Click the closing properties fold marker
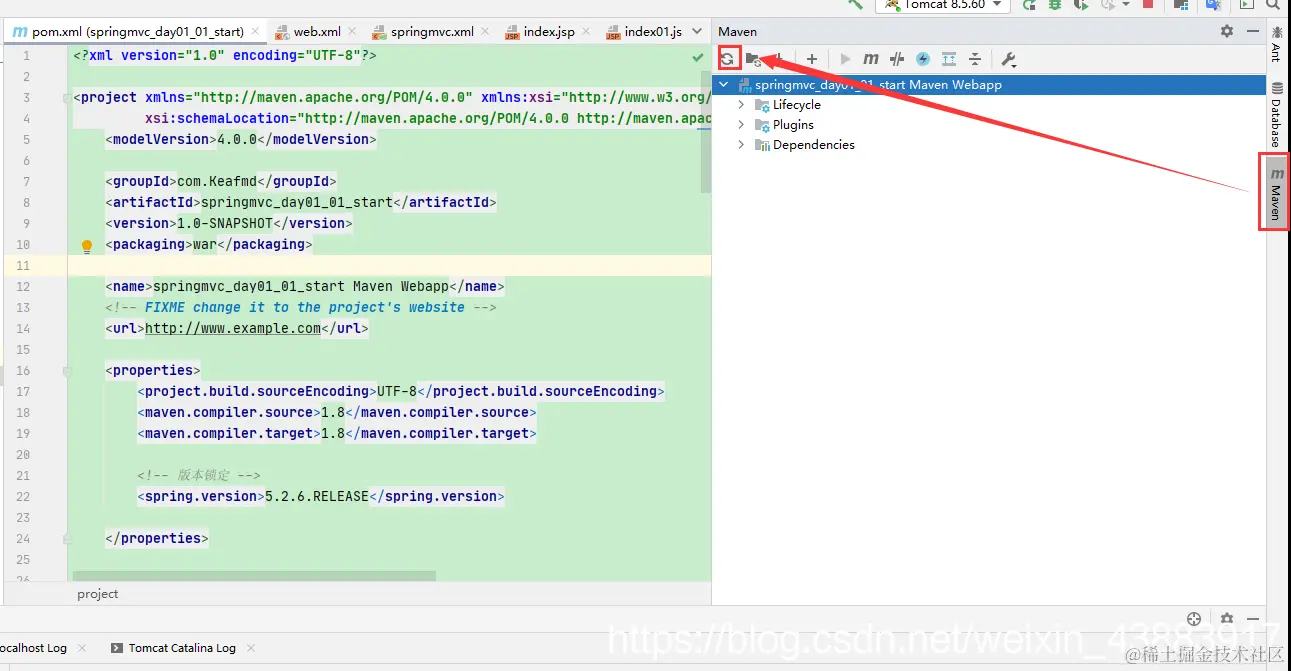The height and width of the screenshot is (671, 1291). (67, 538)
